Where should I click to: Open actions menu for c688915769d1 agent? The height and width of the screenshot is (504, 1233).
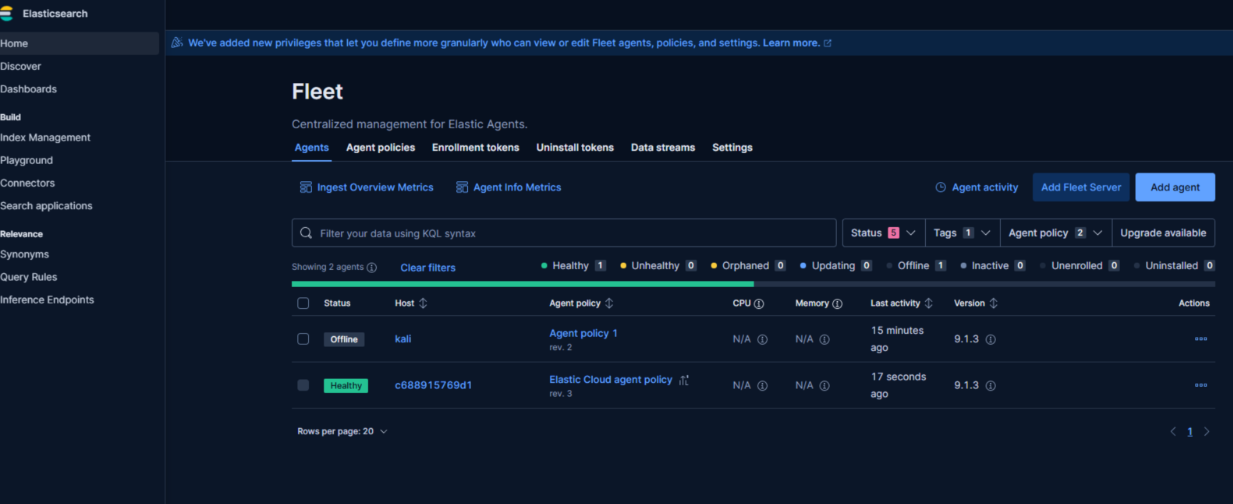click(1200, 385)
